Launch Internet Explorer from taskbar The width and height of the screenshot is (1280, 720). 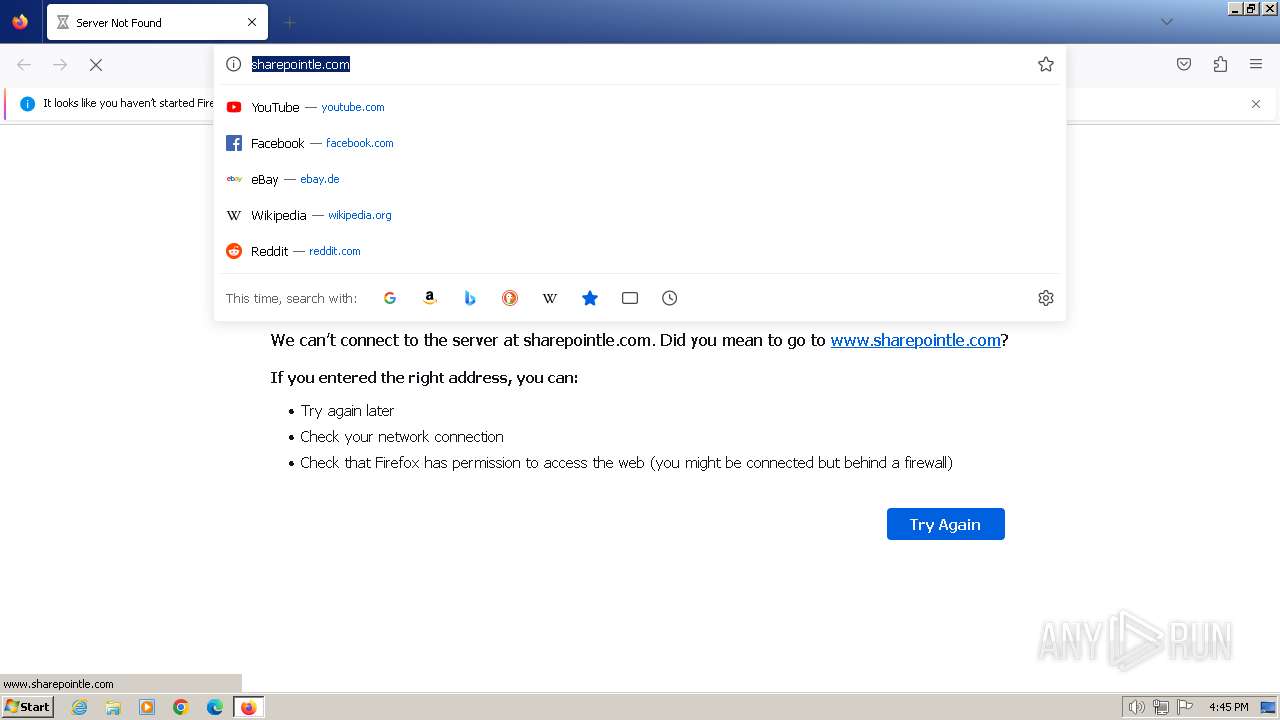pyautogui.click(x=80, y=707)
